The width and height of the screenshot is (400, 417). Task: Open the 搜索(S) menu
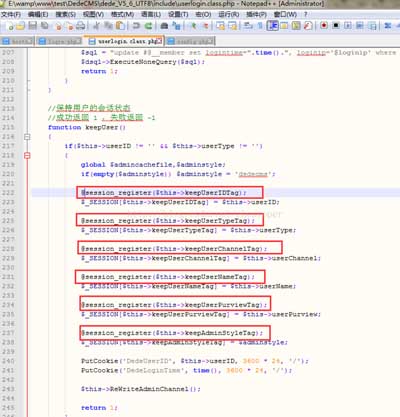point(66,14)
